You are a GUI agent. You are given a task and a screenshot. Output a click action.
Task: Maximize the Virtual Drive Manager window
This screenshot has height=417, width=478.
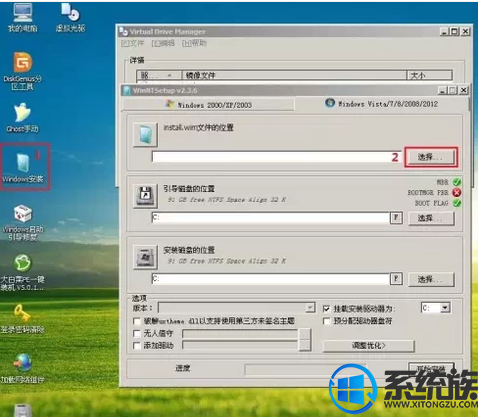pos(454,32)
